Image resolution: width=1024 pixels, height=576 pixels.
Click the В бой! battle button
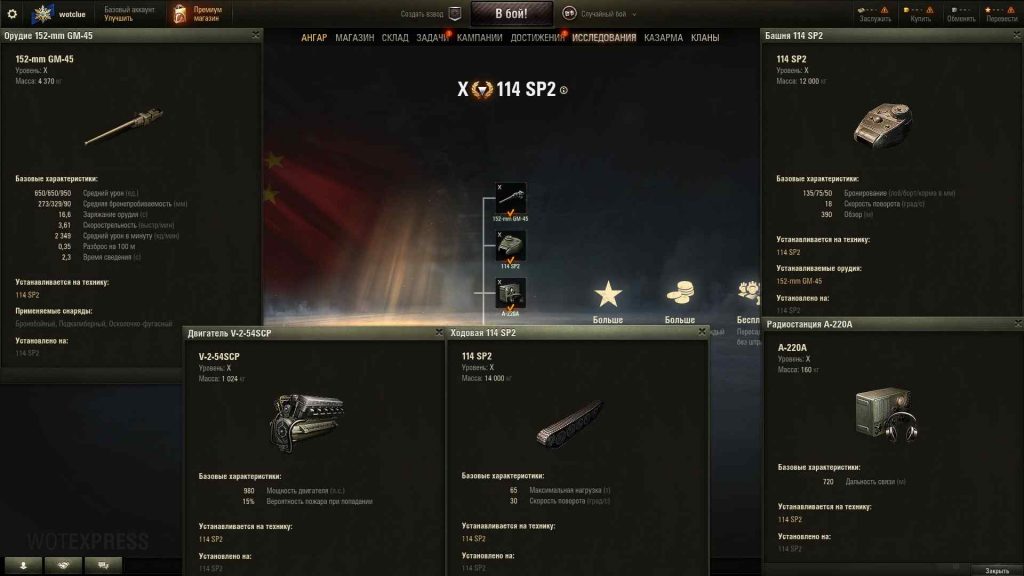[x=511, y=14]
